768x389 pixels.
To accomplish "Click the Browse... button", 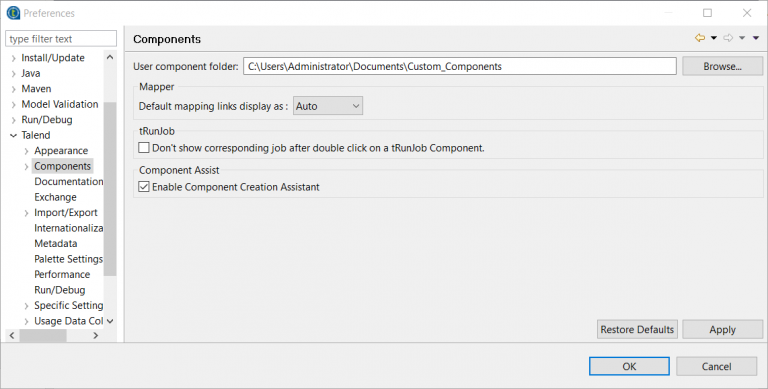I will 722,66.
